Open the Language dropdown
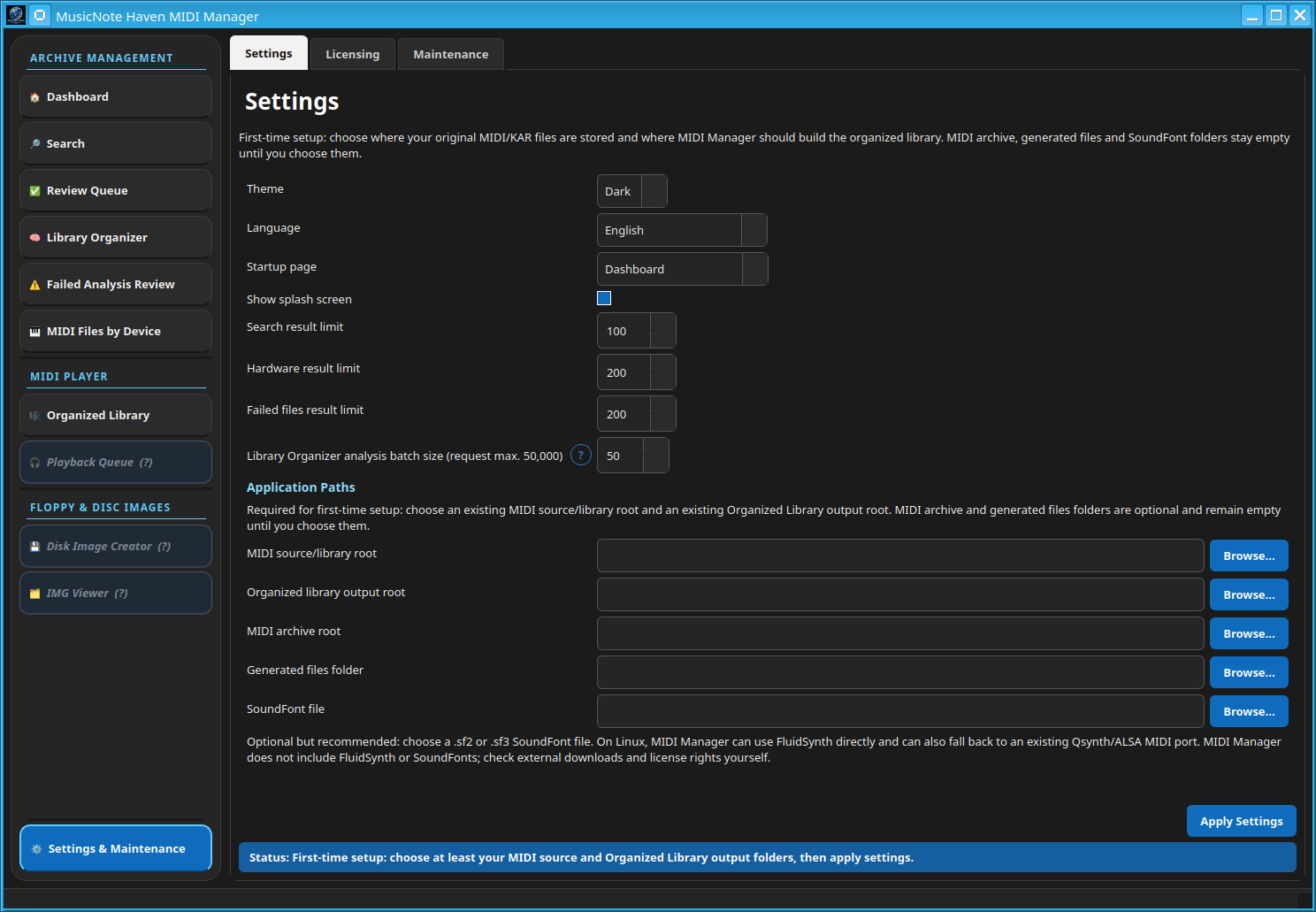This screenshot has width=1316, height=912. 682,230
